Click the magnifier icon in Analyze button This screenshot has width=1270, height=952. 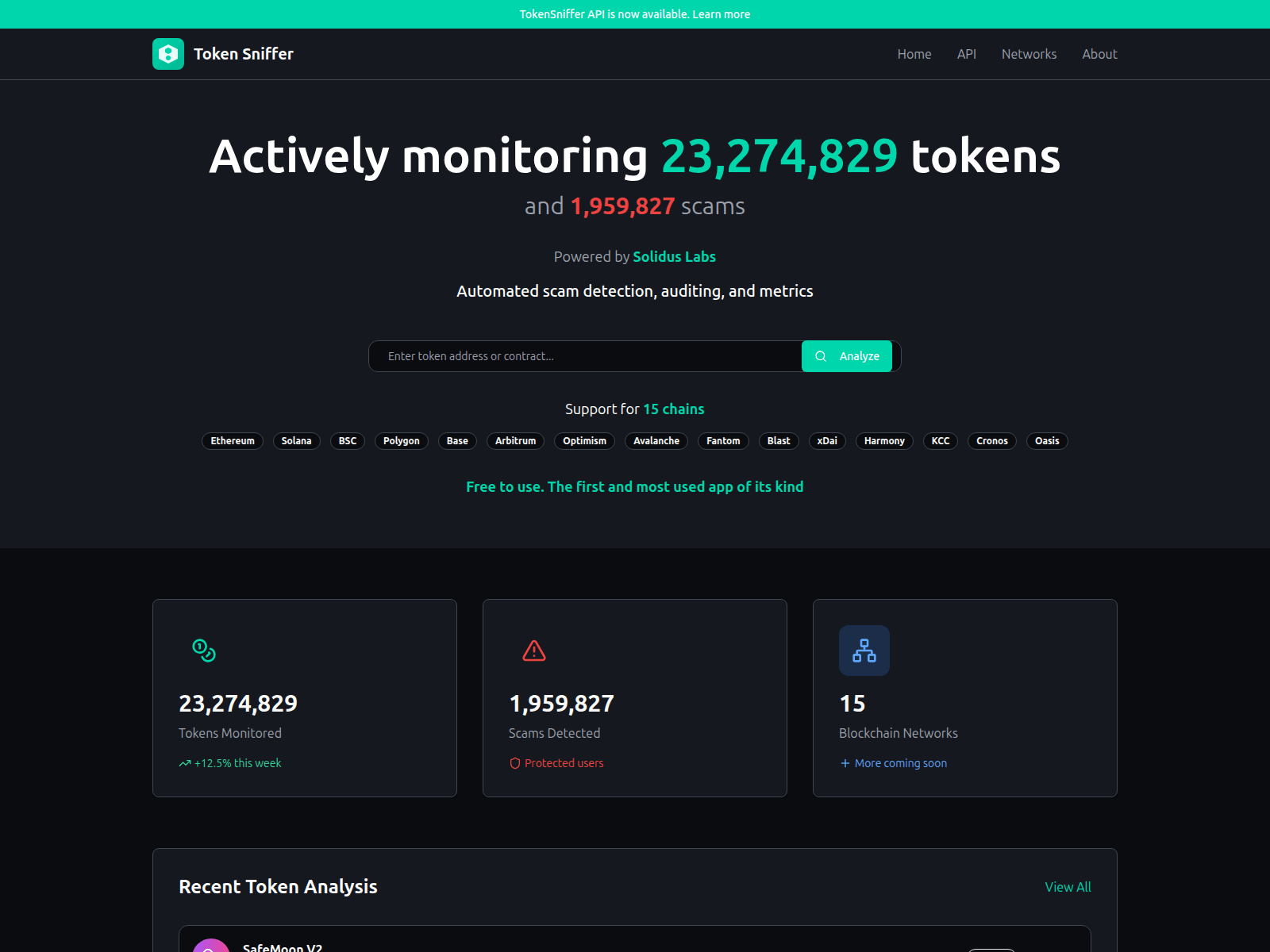821,356
